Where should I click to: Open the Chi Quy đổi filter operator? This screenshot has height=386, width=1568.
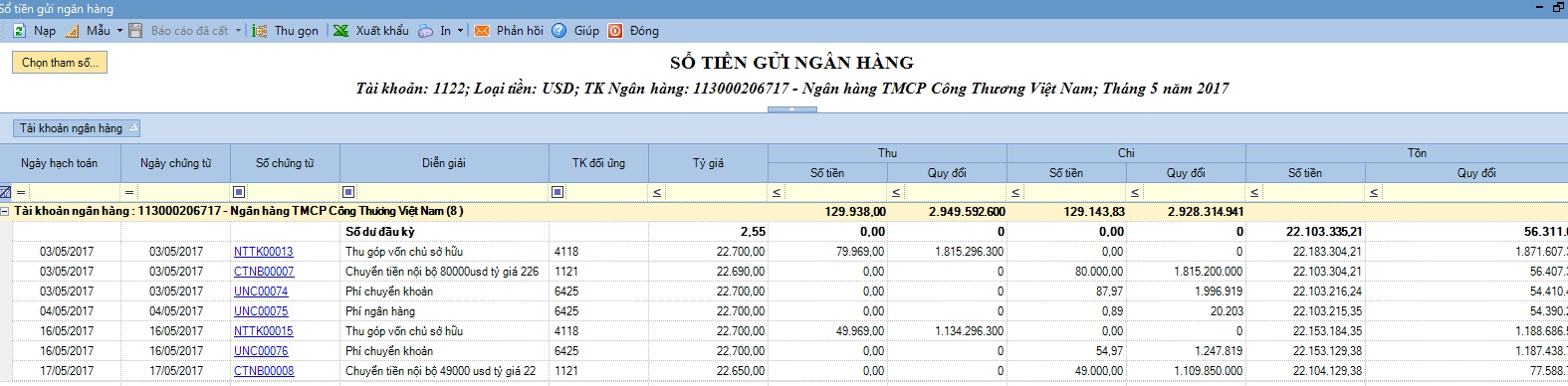tap(1135, 192)
